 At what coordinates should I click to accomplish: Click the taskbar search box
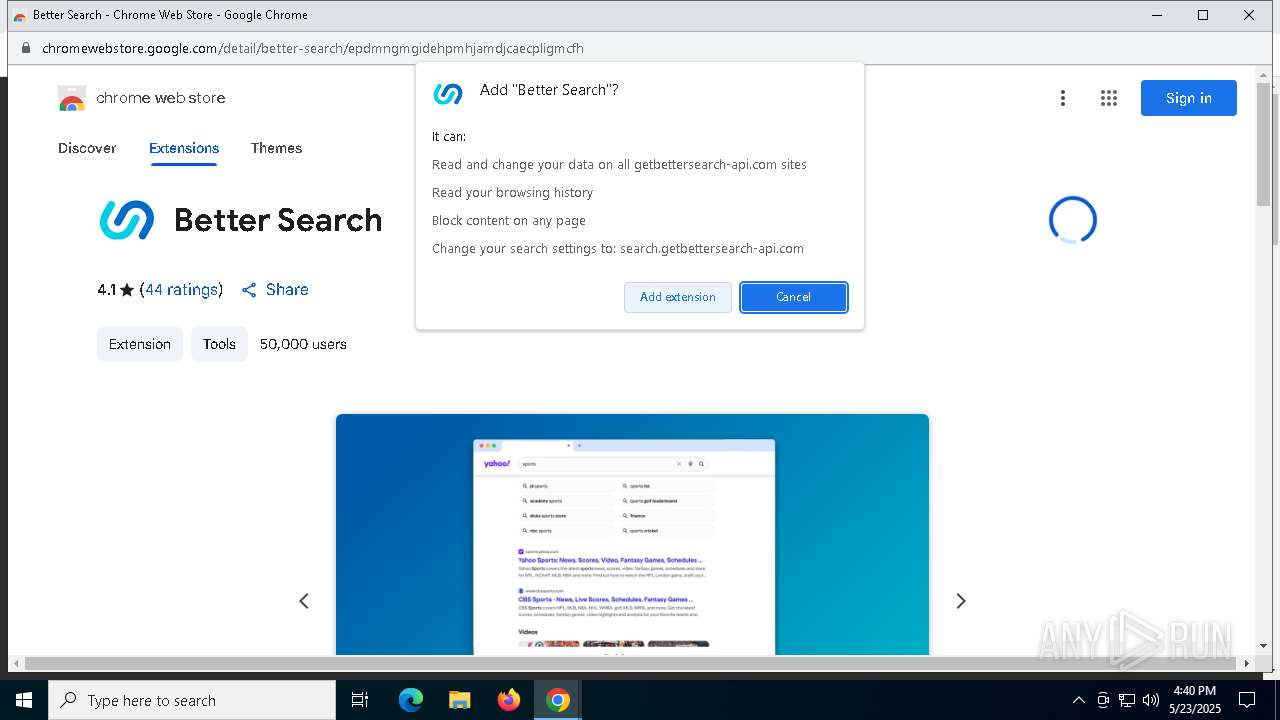[x=192, y=700]
